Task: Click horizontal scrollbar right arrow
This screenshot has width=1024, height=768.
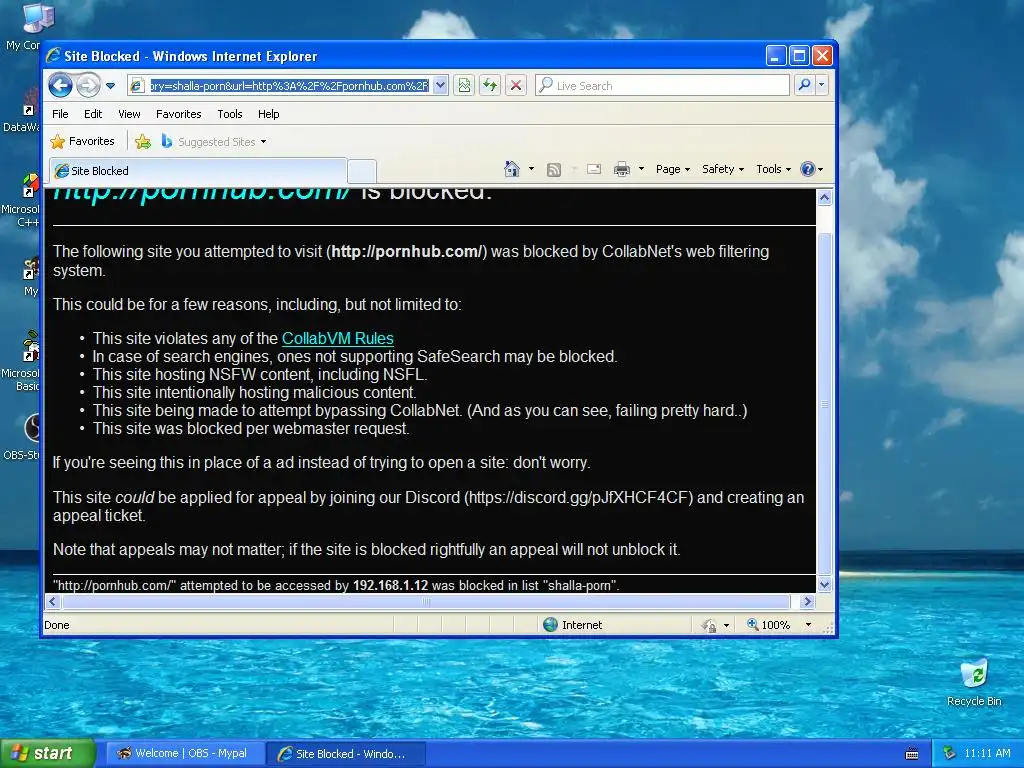Action: tap(807, 601)
